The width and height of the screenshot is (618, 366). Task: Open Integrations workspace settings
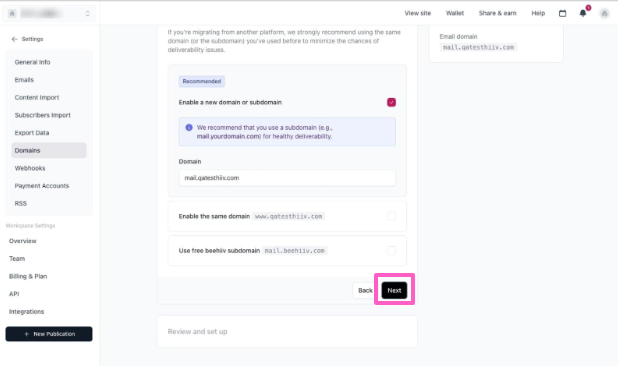[x=26, y=312]
